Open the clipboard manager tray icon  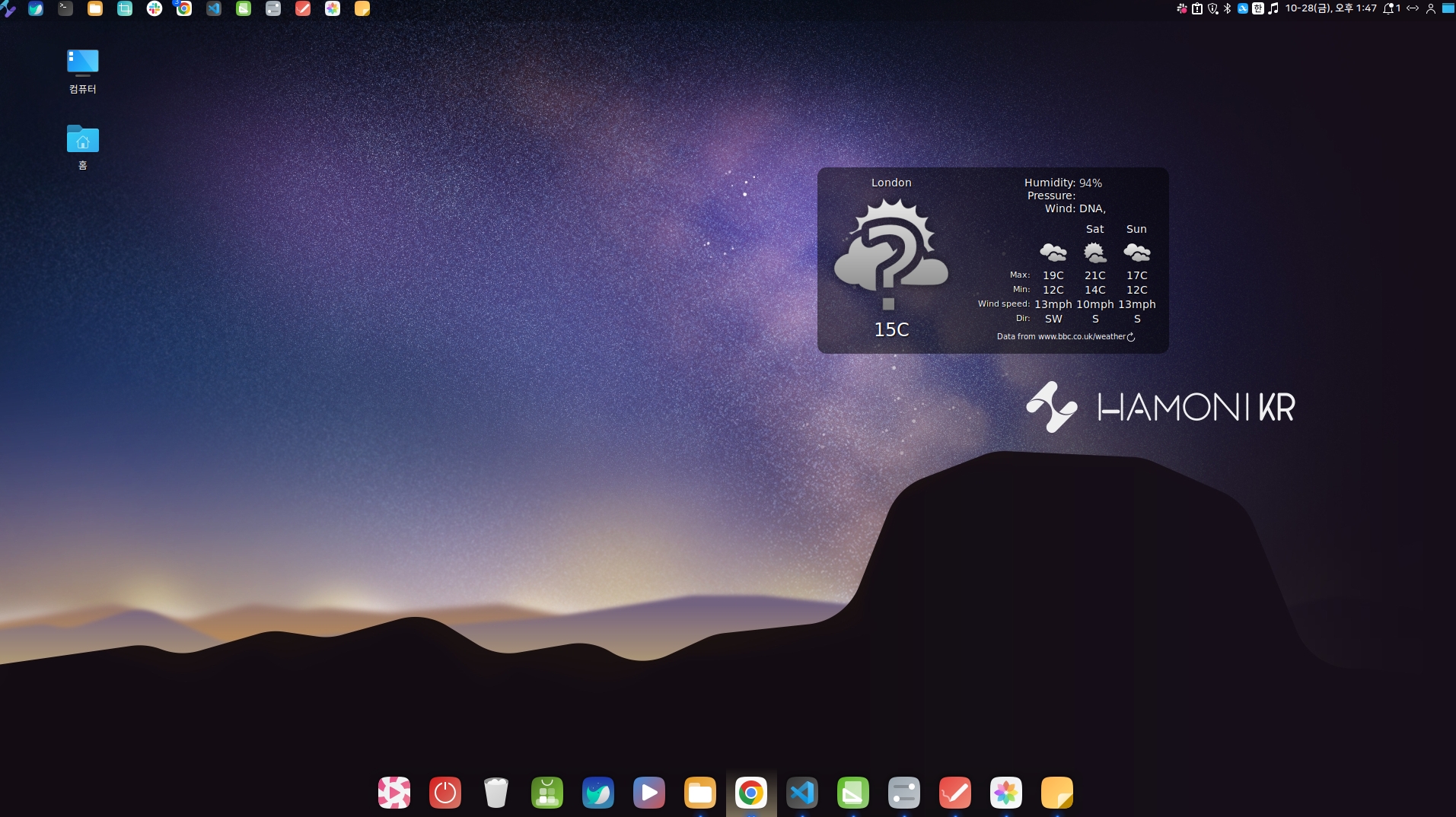(x=1197, y=9)
